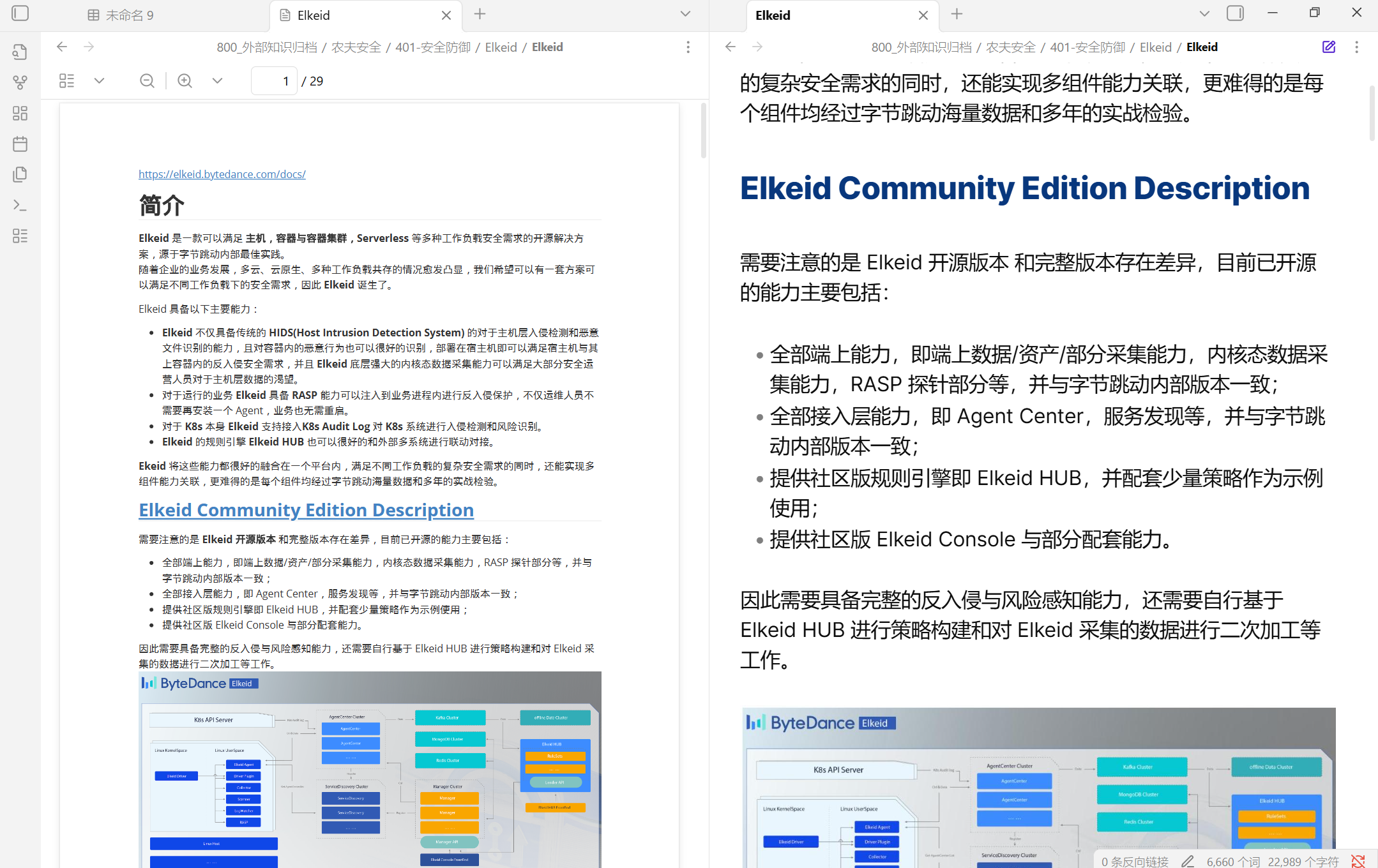Viewport: 1378px width, 868px height.
Task: Toggle the left sidebar panel
Action: pyautogui.click(x=20, y=13)
